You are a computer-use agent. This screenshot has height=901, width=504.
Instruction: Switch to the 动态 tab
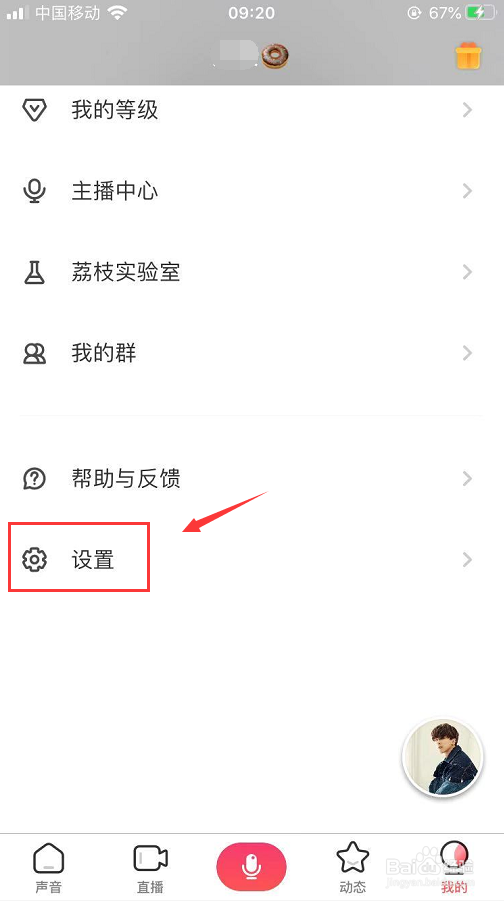tap(352, 868)
